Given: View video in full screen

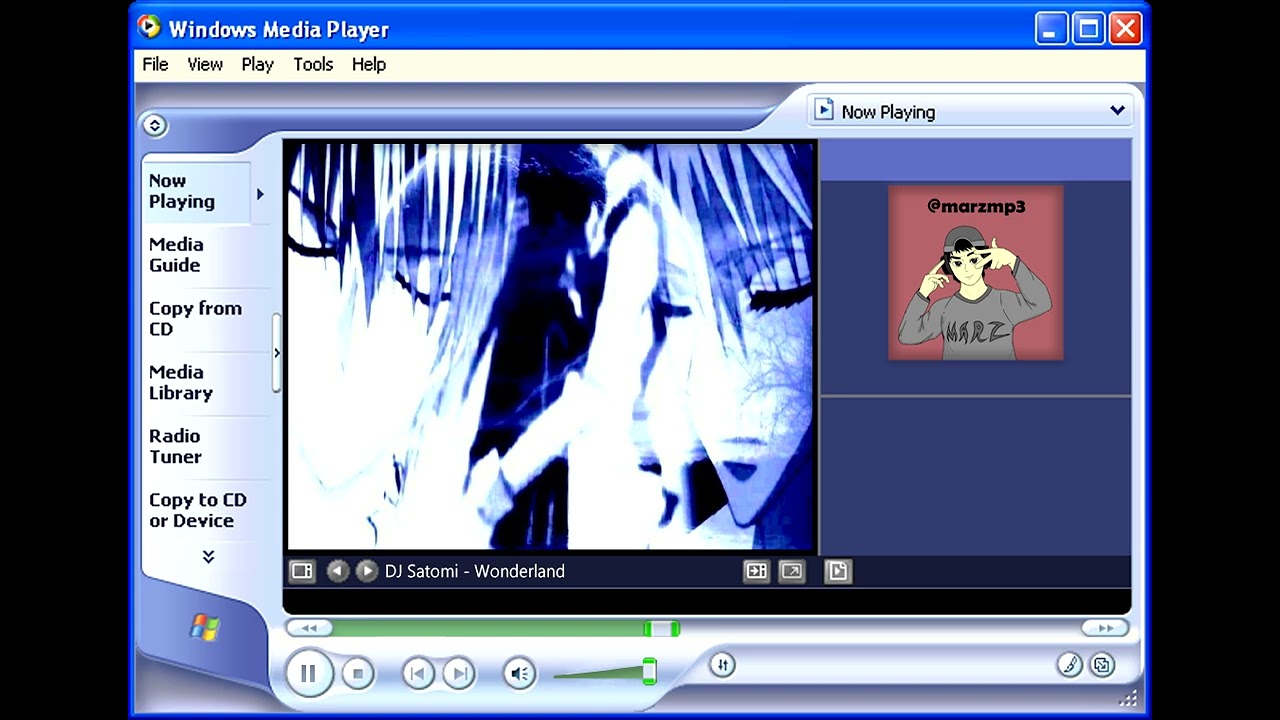Looking at the screenshot, I should 791,571.
